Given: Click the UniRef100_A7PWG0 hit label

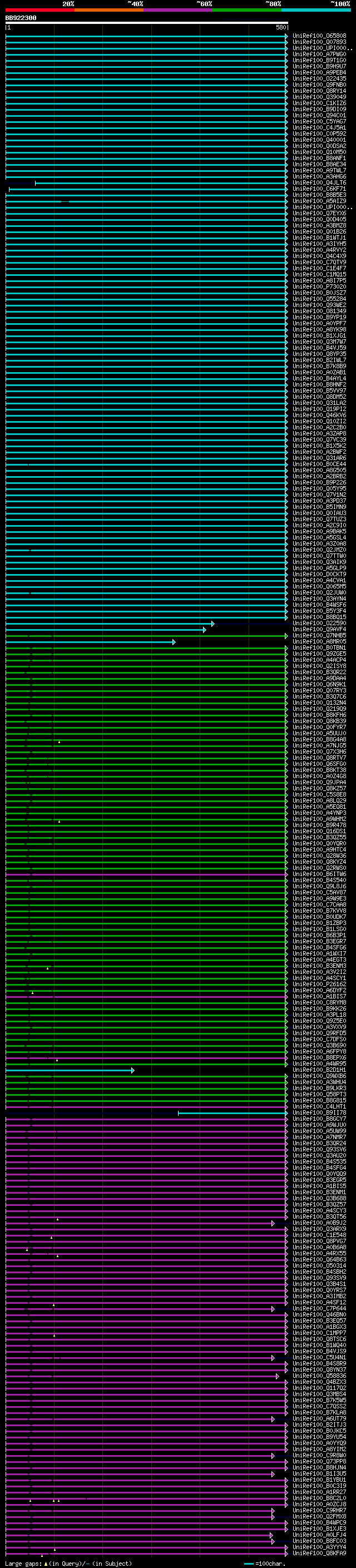Looking at the screenshot, I should [x=319, y=54].
